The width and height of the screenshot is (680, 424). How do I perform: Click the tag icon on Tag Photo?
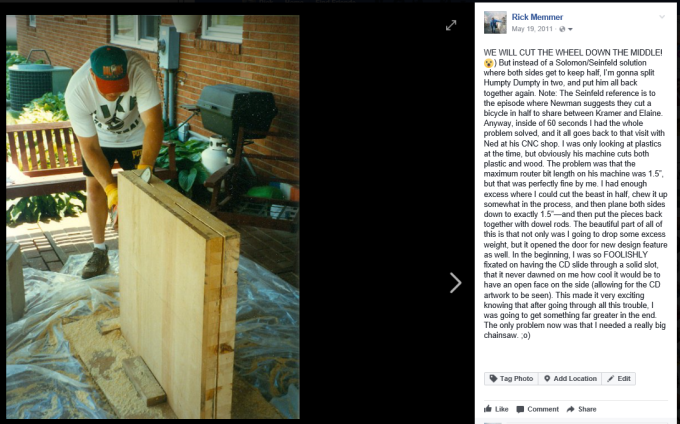point(493,378)
